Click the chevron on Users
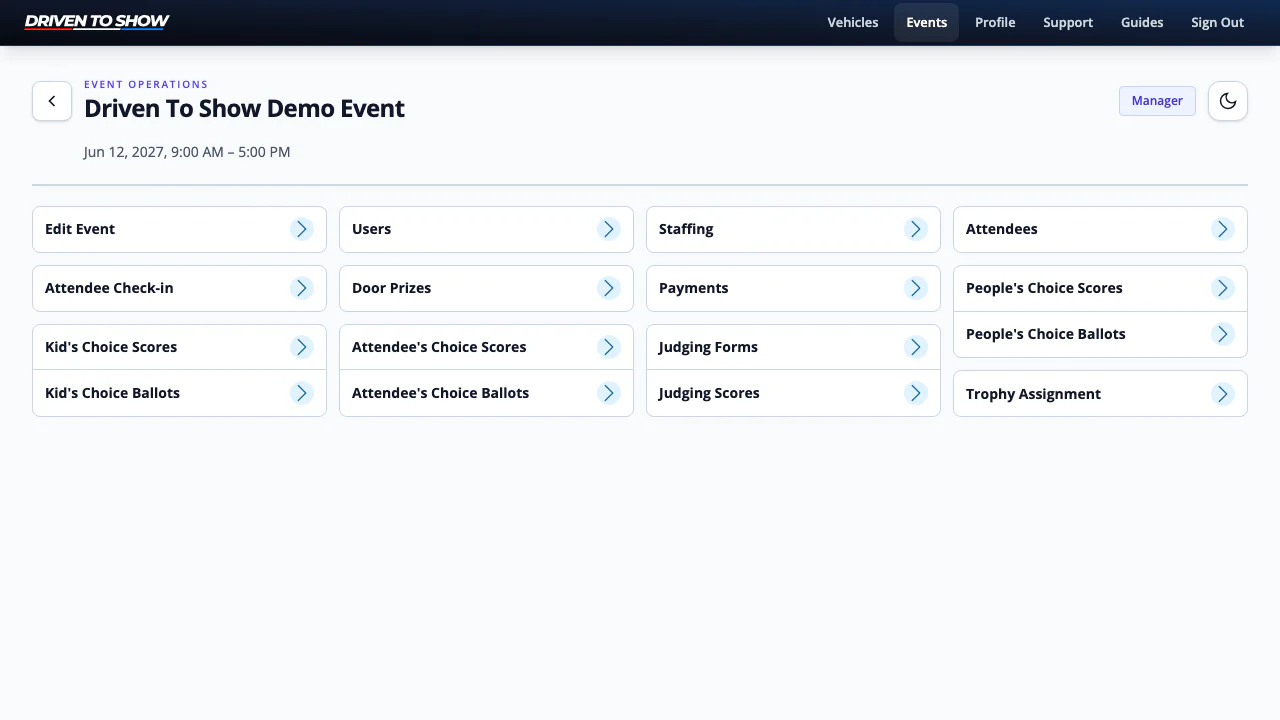The height and width of the screenshot is (720, 1280). (609, 229)
